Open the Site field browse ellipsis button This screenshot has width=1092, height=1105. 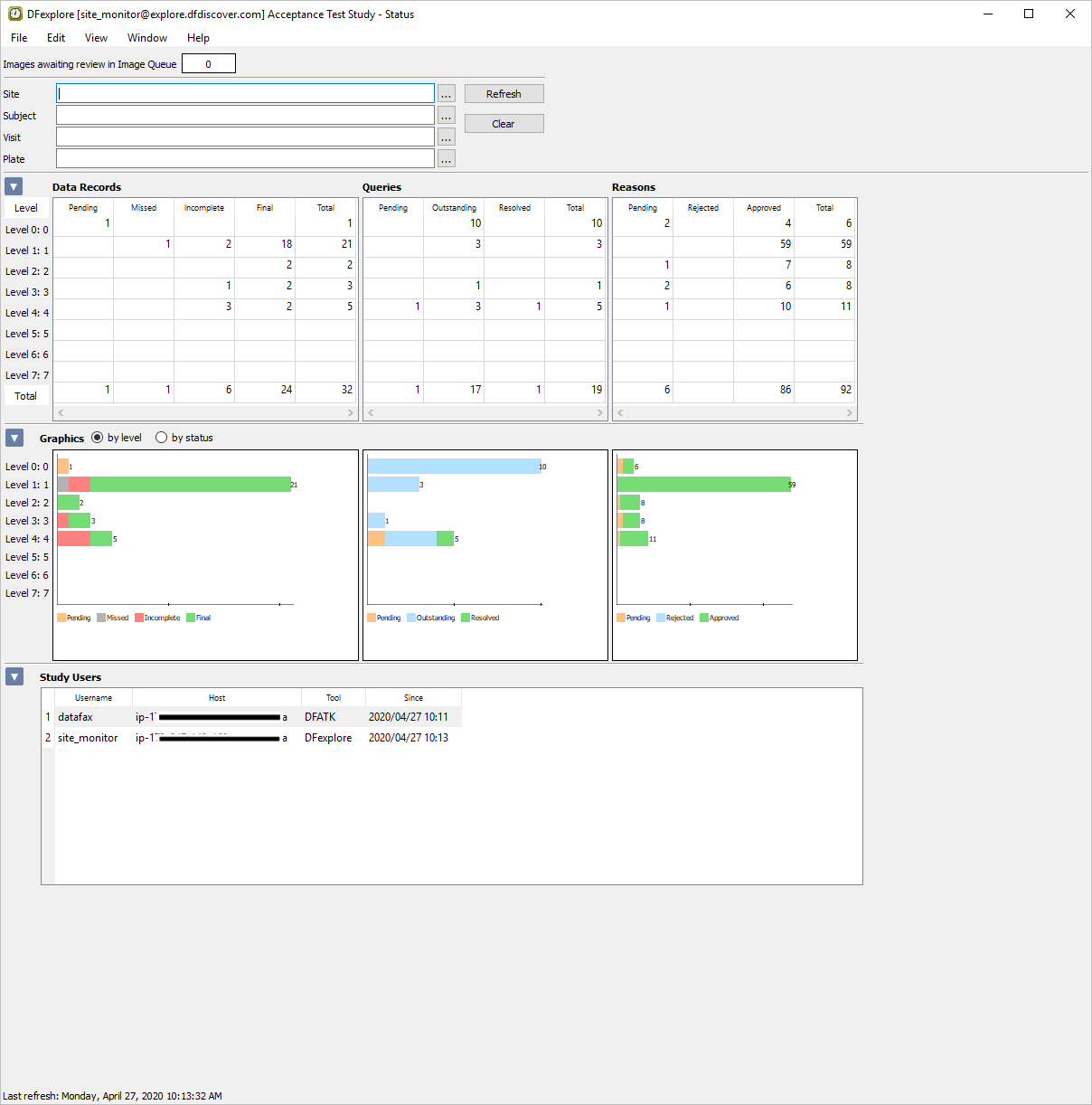[447, 94]
